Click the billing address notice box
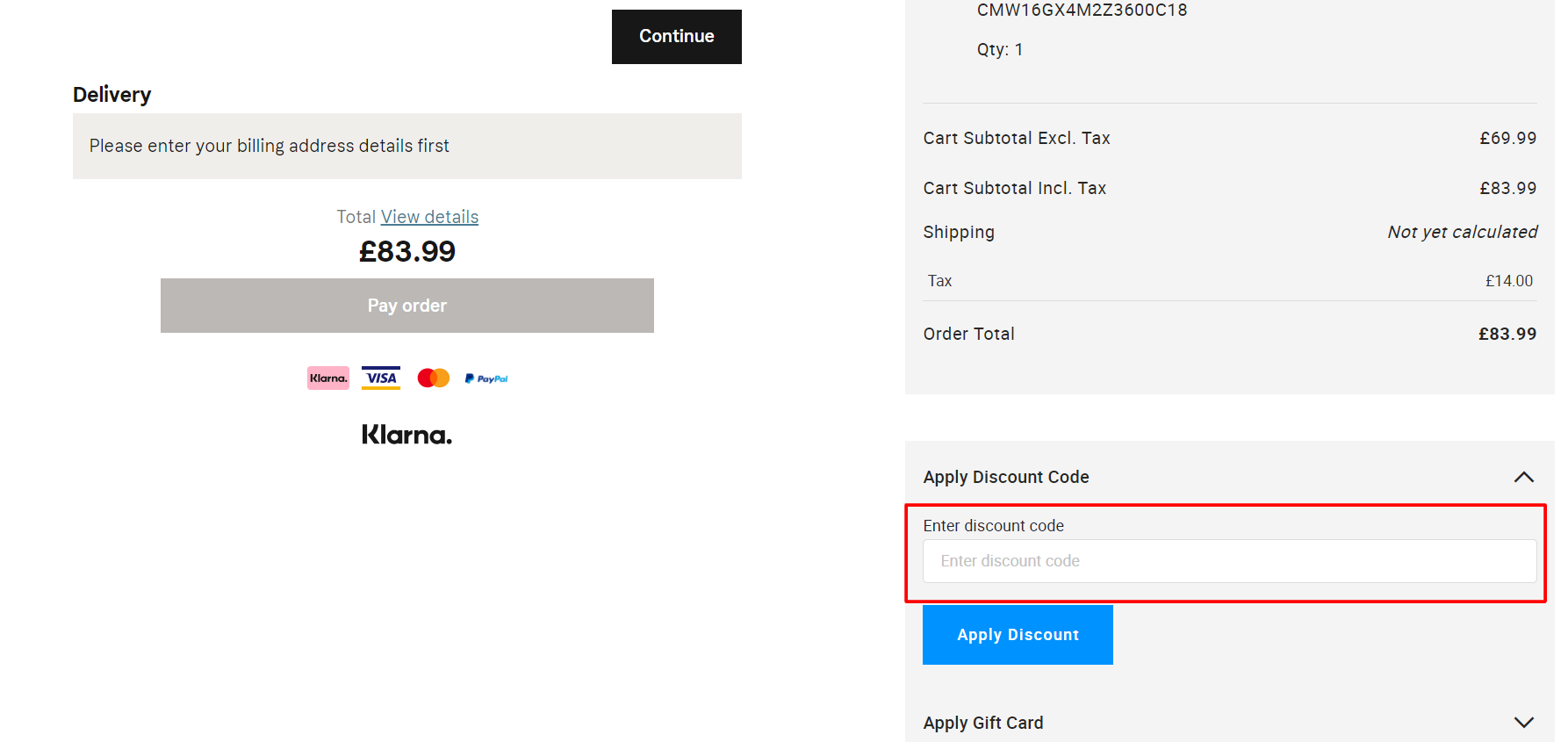The width and height of the screenshot is (1568, 742). 407,146
